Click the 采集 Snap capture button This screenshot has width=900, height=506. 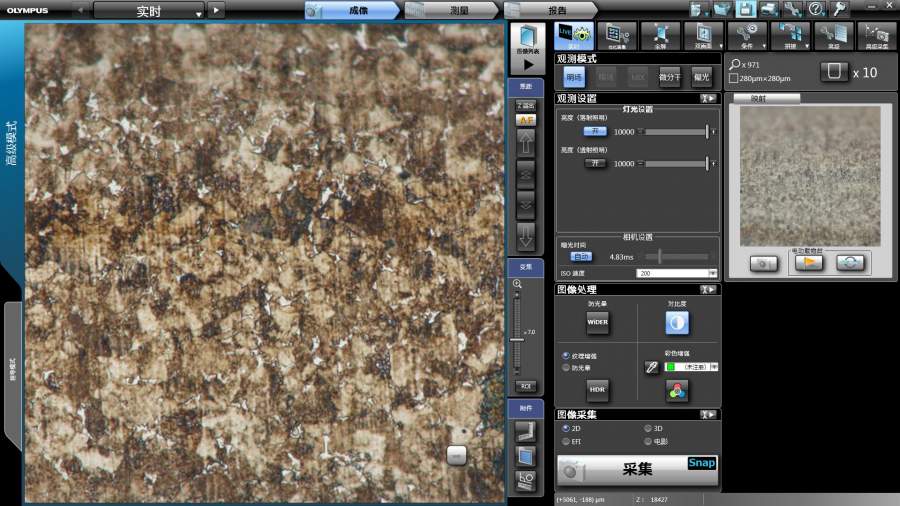click(x=637, y=470)
